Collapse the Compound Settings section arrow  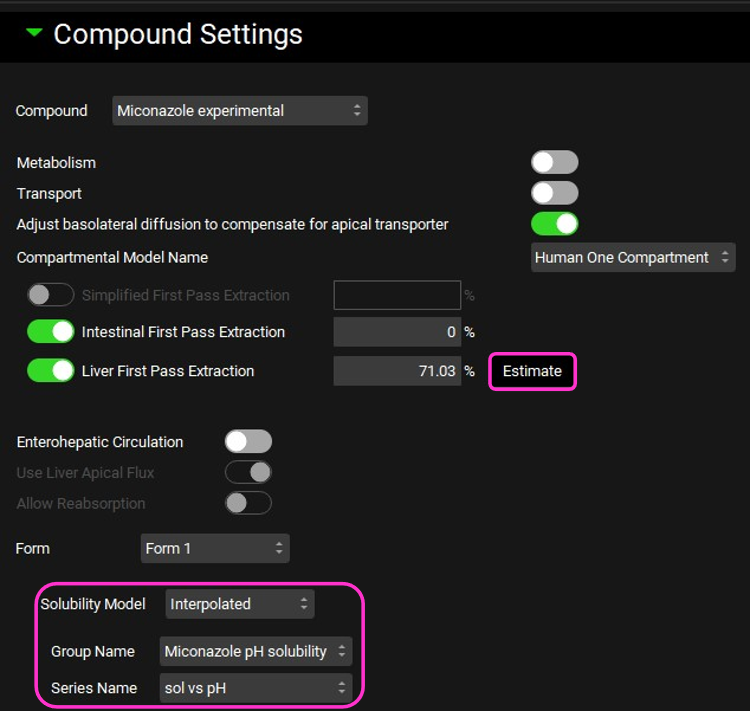pos(34,33)
